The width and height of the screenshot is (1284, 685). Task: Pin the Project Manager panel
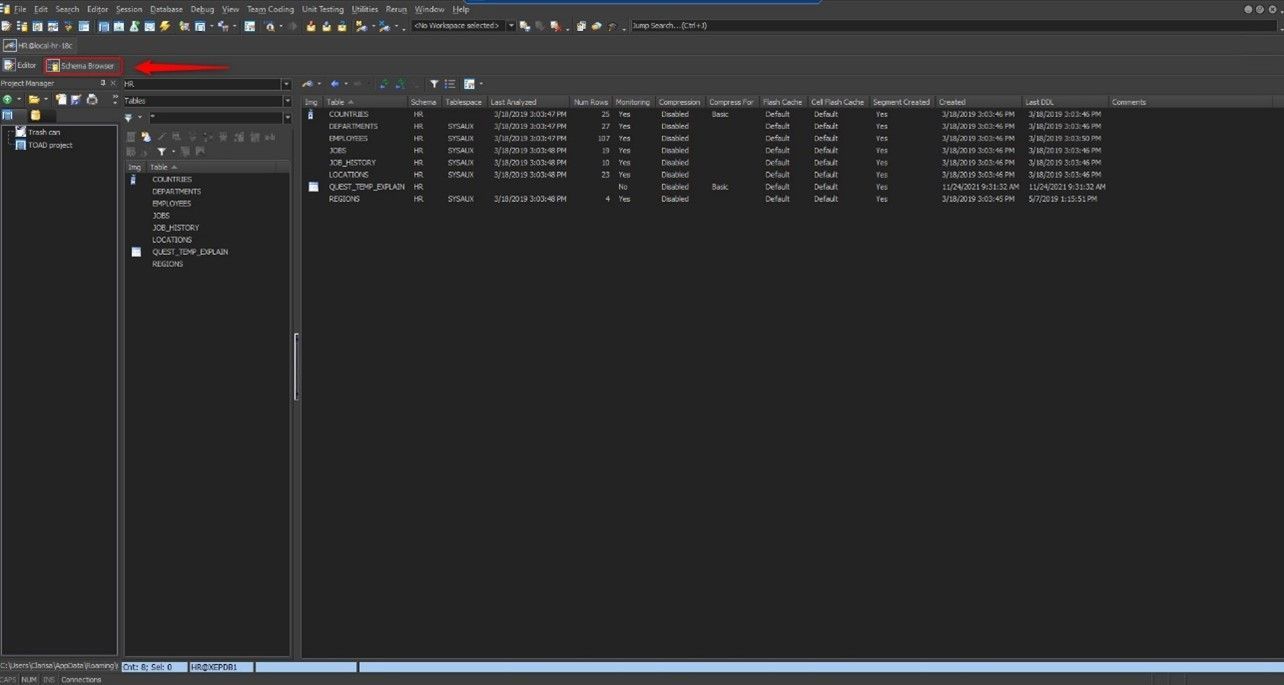102,83
